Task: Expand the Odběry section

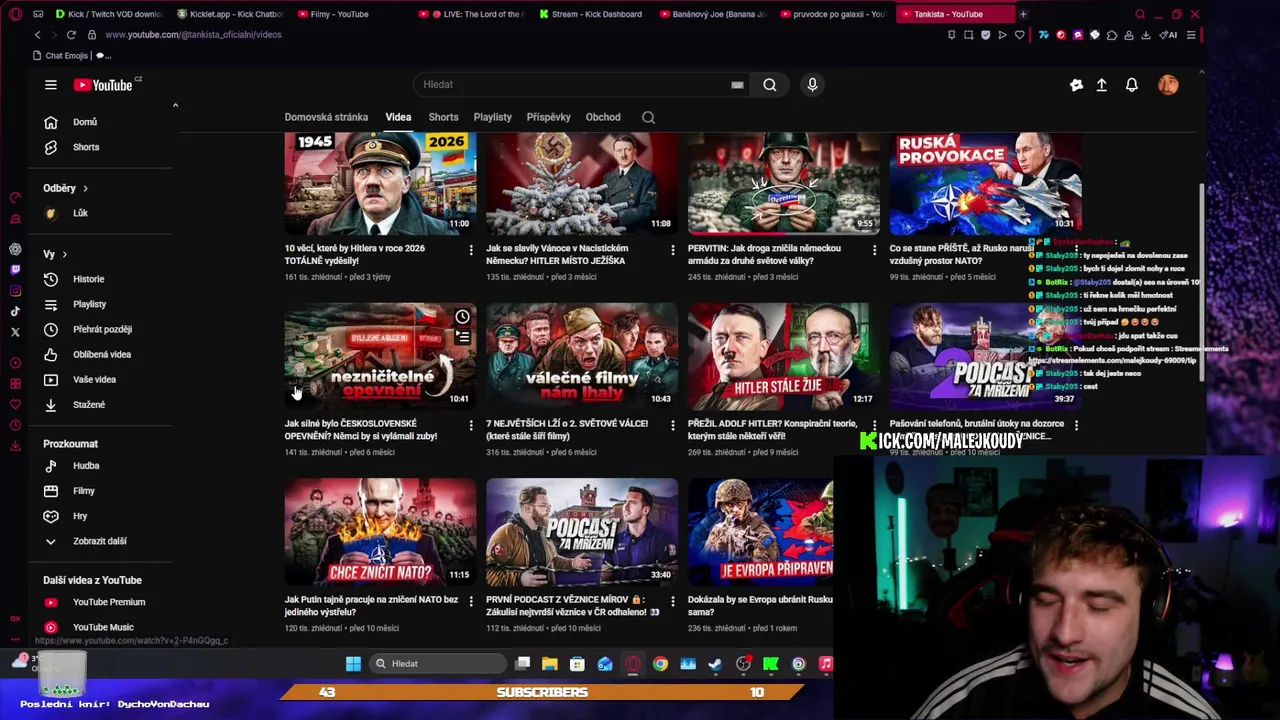Action: [65, 188]
